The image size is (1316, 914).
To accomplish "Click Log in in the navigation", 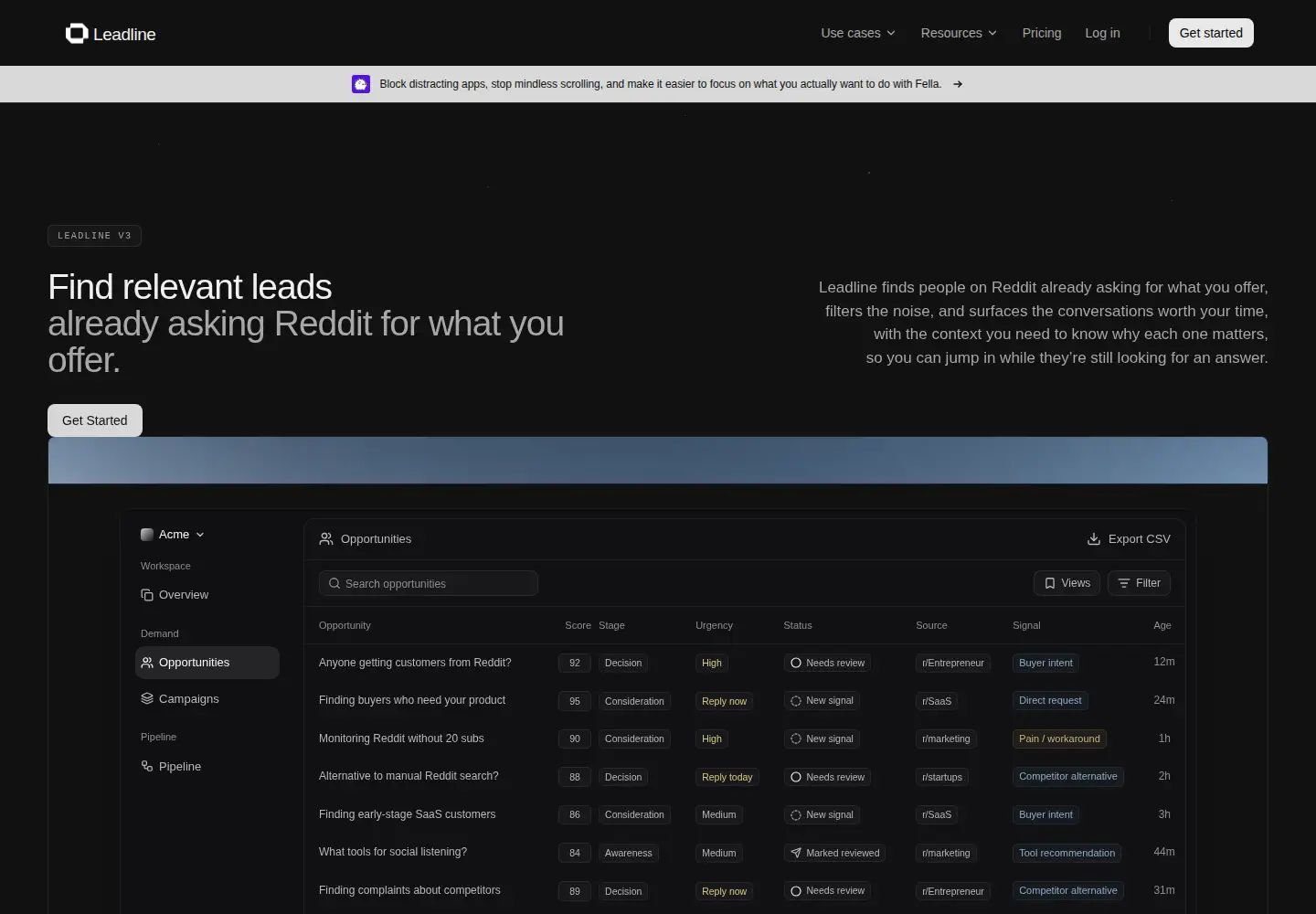I will pyautogui.click(x=1102, y=33).
